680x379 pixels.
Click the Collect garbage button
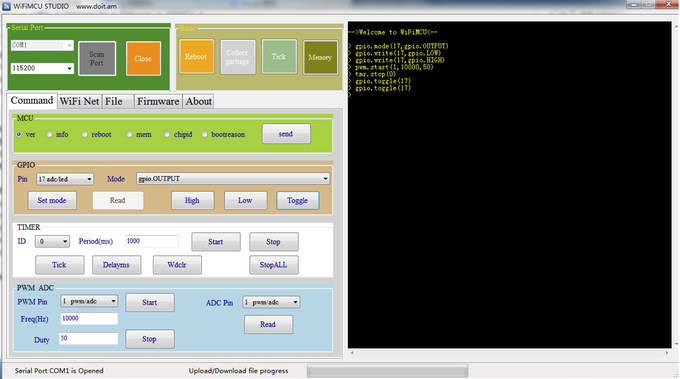pos(237,57)
